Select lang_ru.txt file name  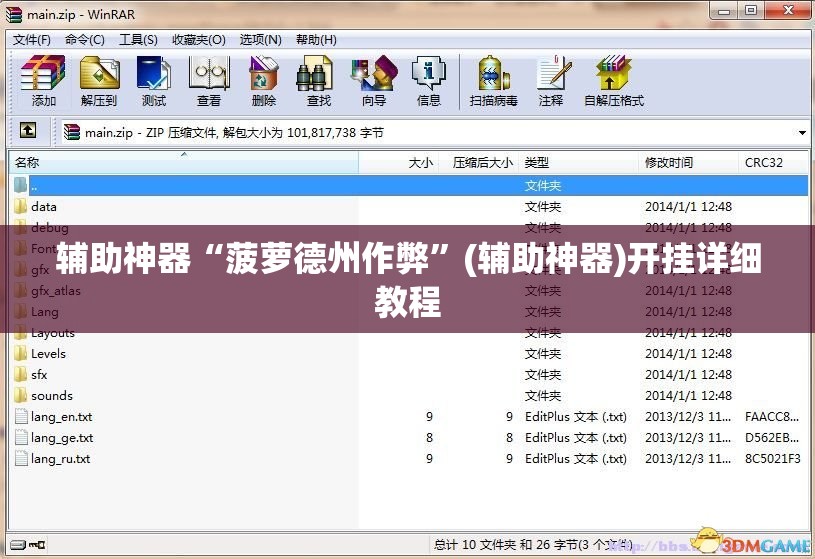pyautogui.click(x=60, y=459)
